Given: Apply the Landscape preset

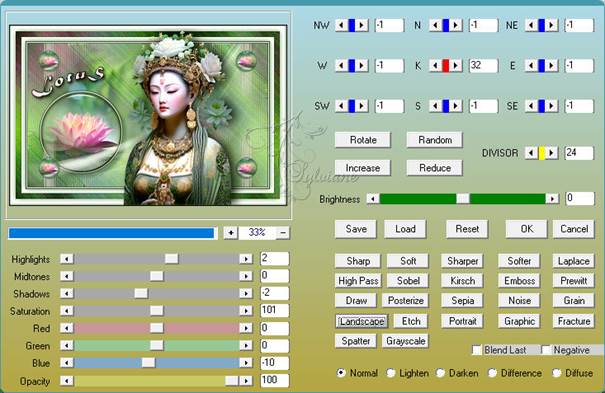Looking at the screenshot, I should coord(362,321).
